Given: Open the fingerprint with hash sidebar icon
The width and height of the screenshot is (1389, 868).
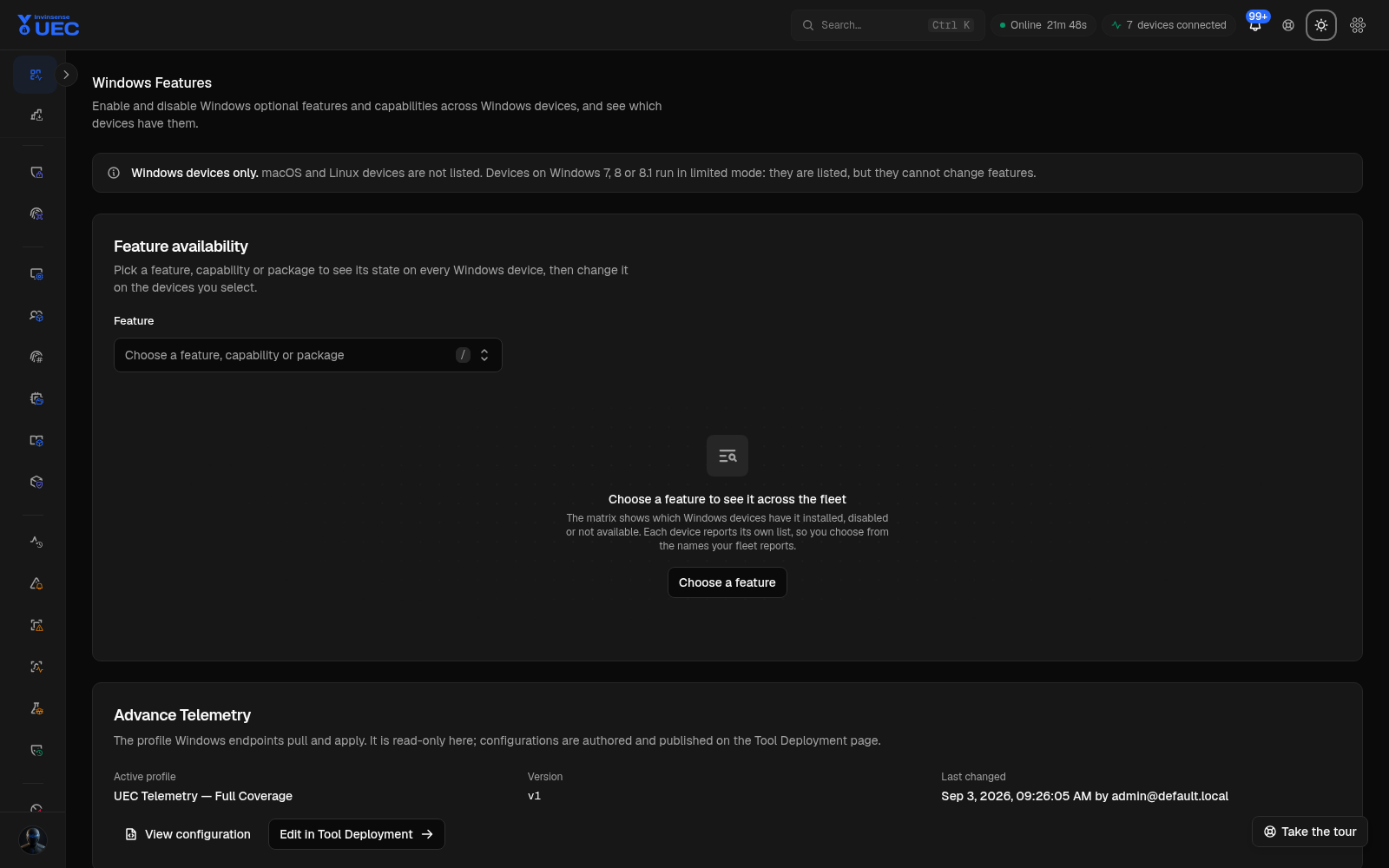Looking at the screenshot, I should click(36, 357).
